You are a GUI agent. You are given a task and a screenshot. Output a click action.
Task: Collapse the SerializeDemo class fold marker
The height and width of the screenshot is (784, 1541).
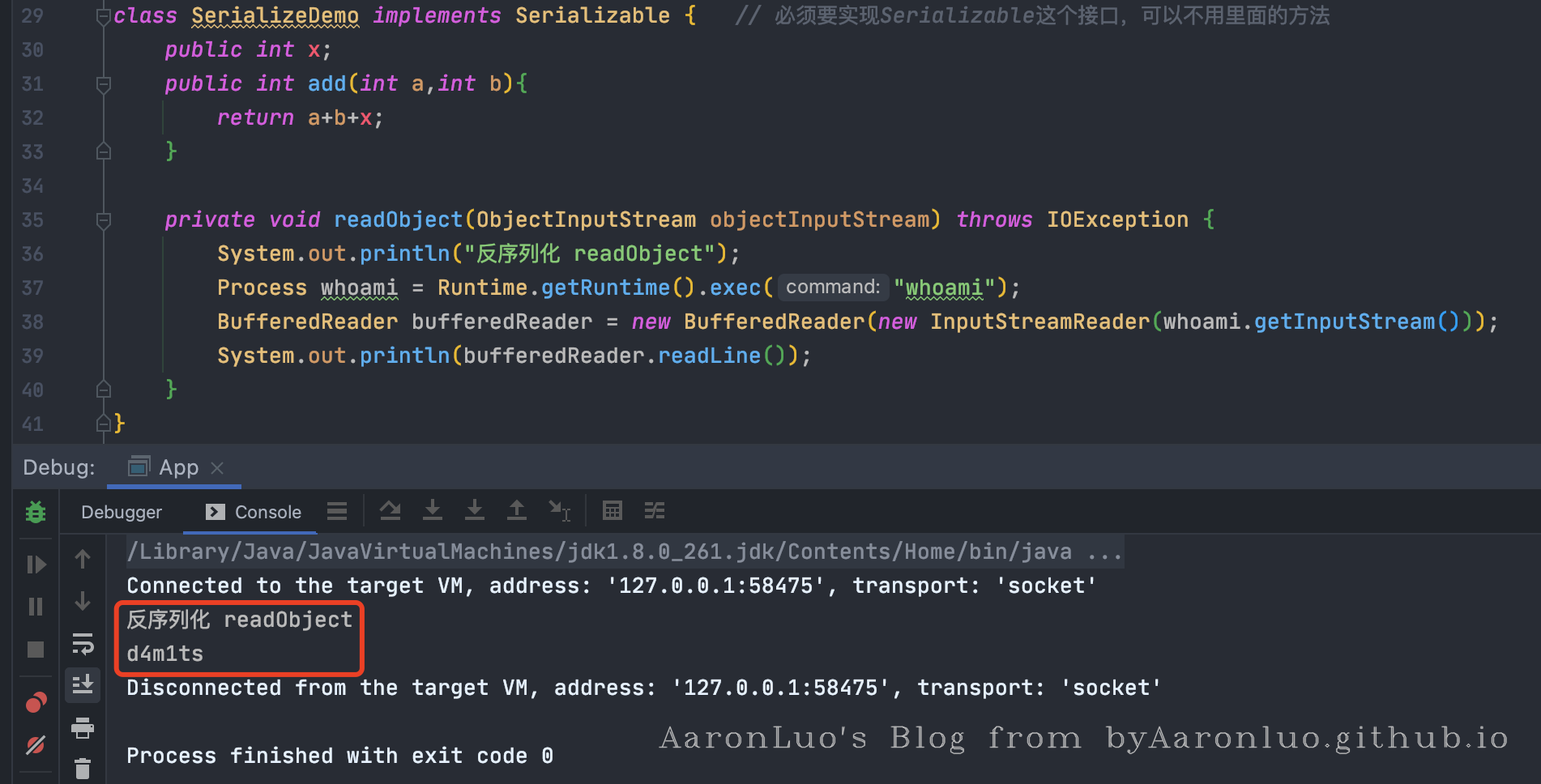click(103, 16)
